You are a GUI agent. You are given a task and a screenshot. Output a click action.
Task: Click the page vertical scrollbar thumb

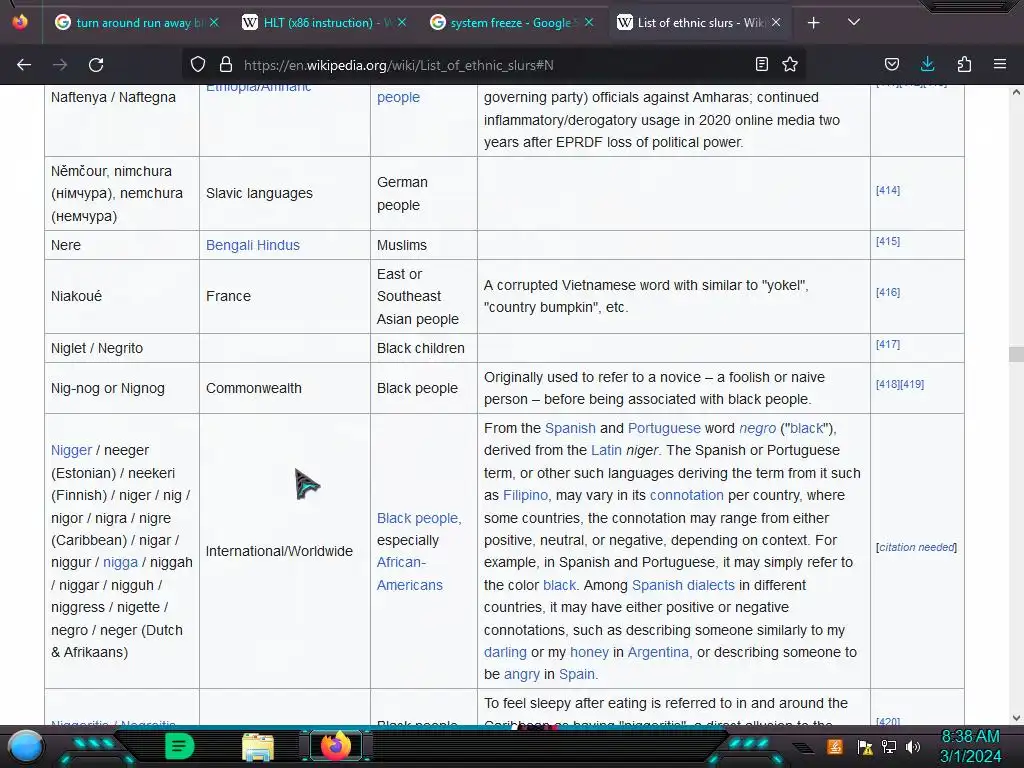tap(1016, 354)
